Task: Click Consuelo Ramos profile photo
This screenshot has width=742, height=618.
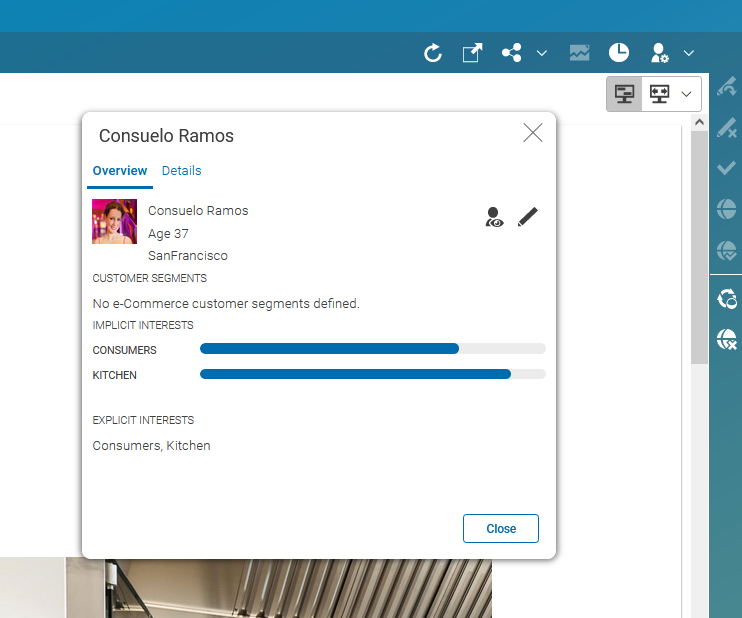Action: click(115, 221)
